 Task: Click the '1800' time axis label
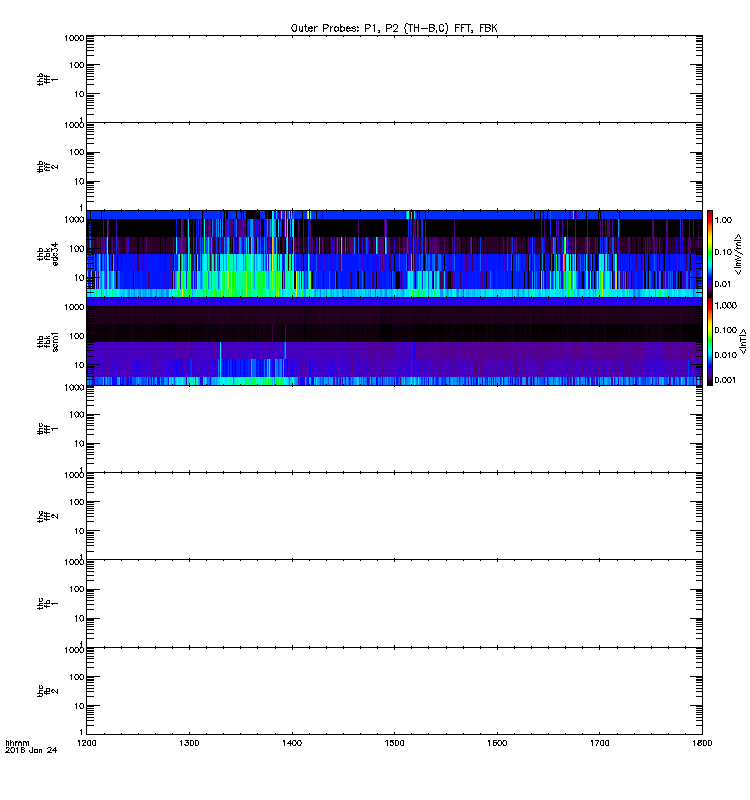pos(702,743)
